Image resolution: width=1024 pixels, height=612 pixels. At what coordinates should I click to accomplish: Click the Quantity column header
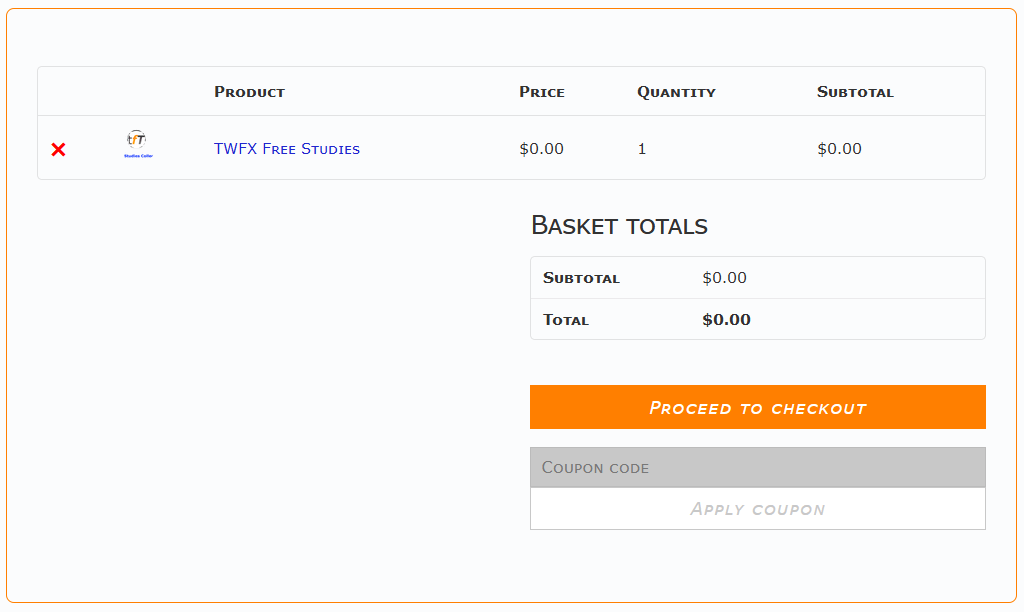click(676, 92)
